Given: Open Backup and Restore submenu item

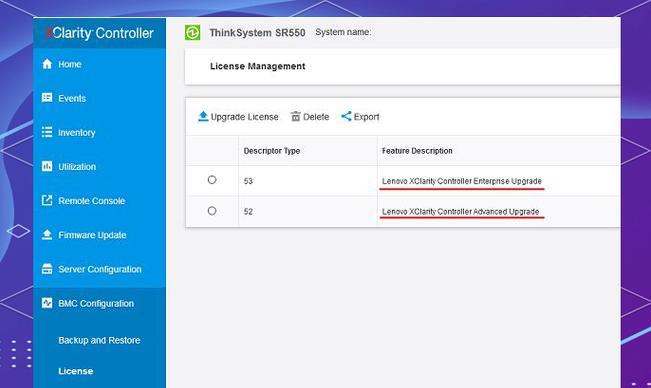Looking at the screenshot, I should (99, 340).
